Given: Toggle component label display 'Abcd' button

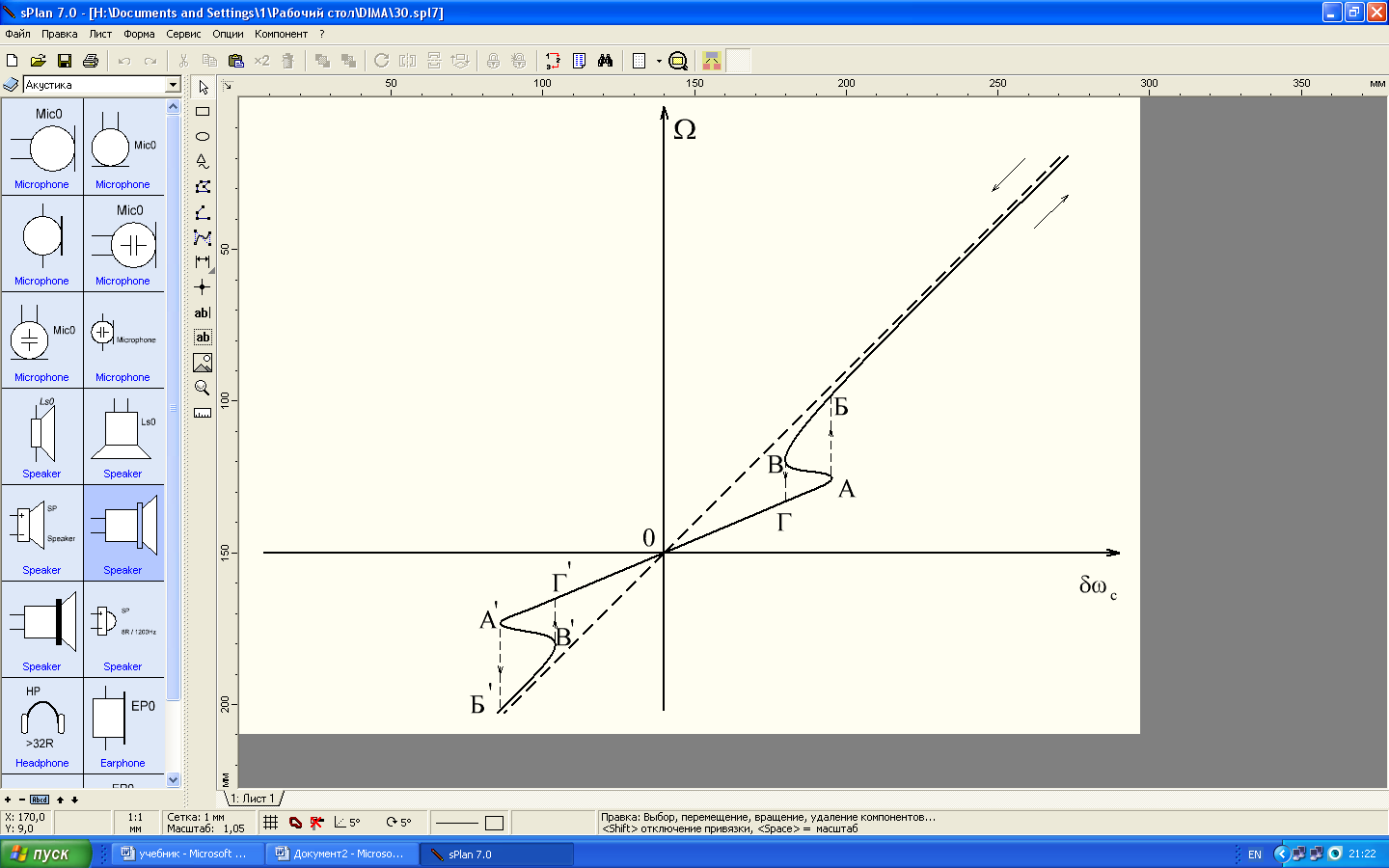Looking at the screenshot, I should [40, 800].
